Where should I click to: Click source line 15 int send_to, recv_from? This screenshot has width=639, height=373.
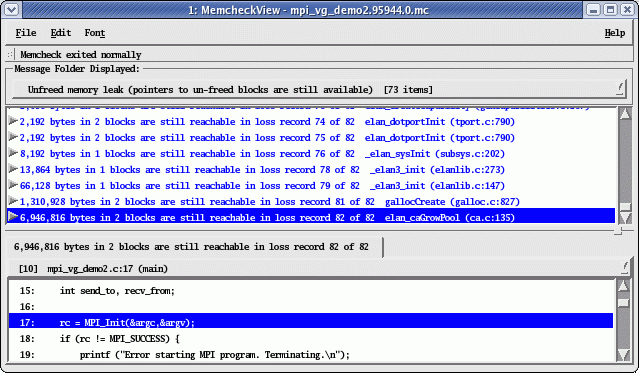311,291
